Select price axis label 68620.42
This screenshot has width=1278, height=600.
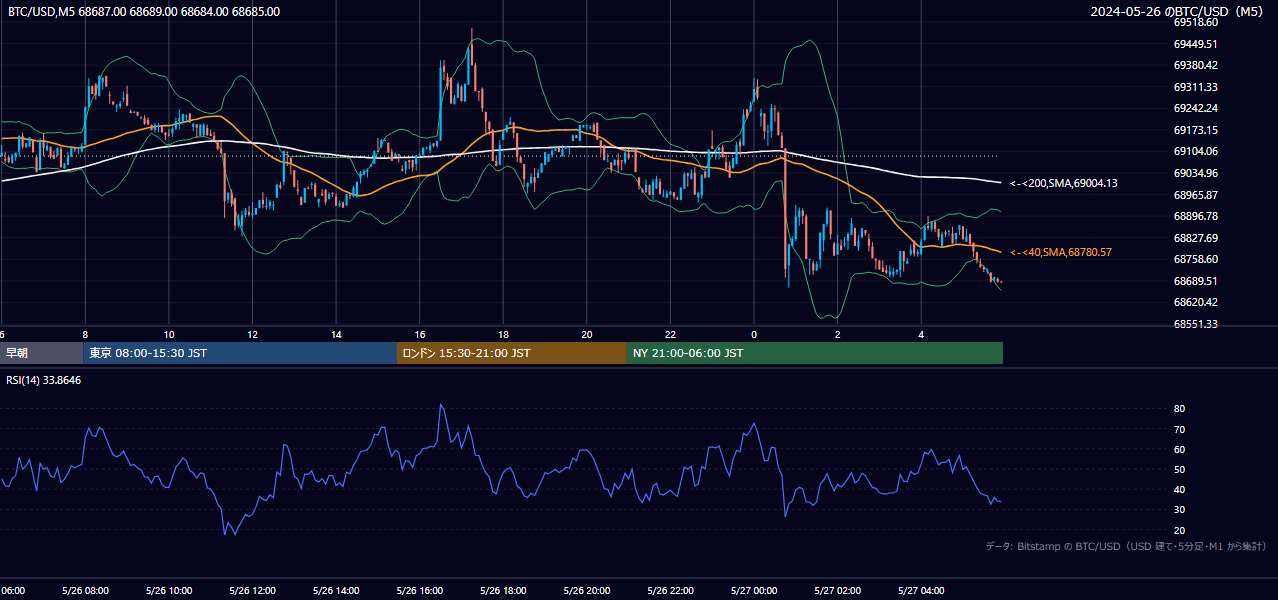[1195, 302]
